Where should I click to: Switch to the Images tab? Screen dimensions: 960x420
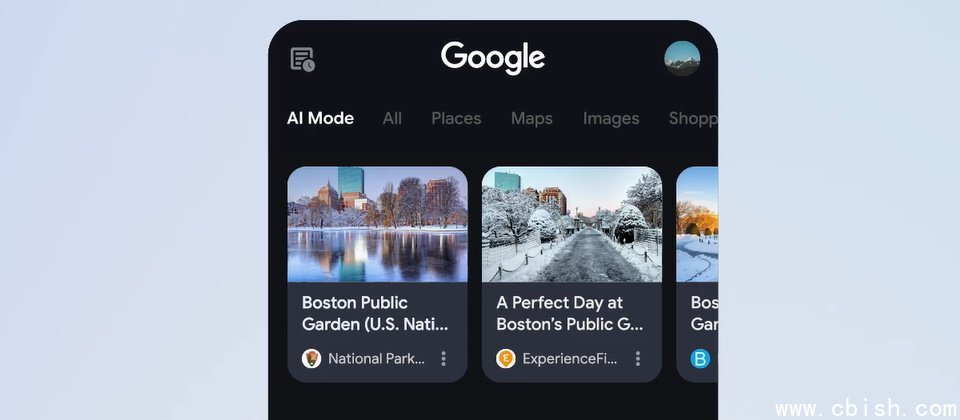pyautogui.click(x=611, y=118)
